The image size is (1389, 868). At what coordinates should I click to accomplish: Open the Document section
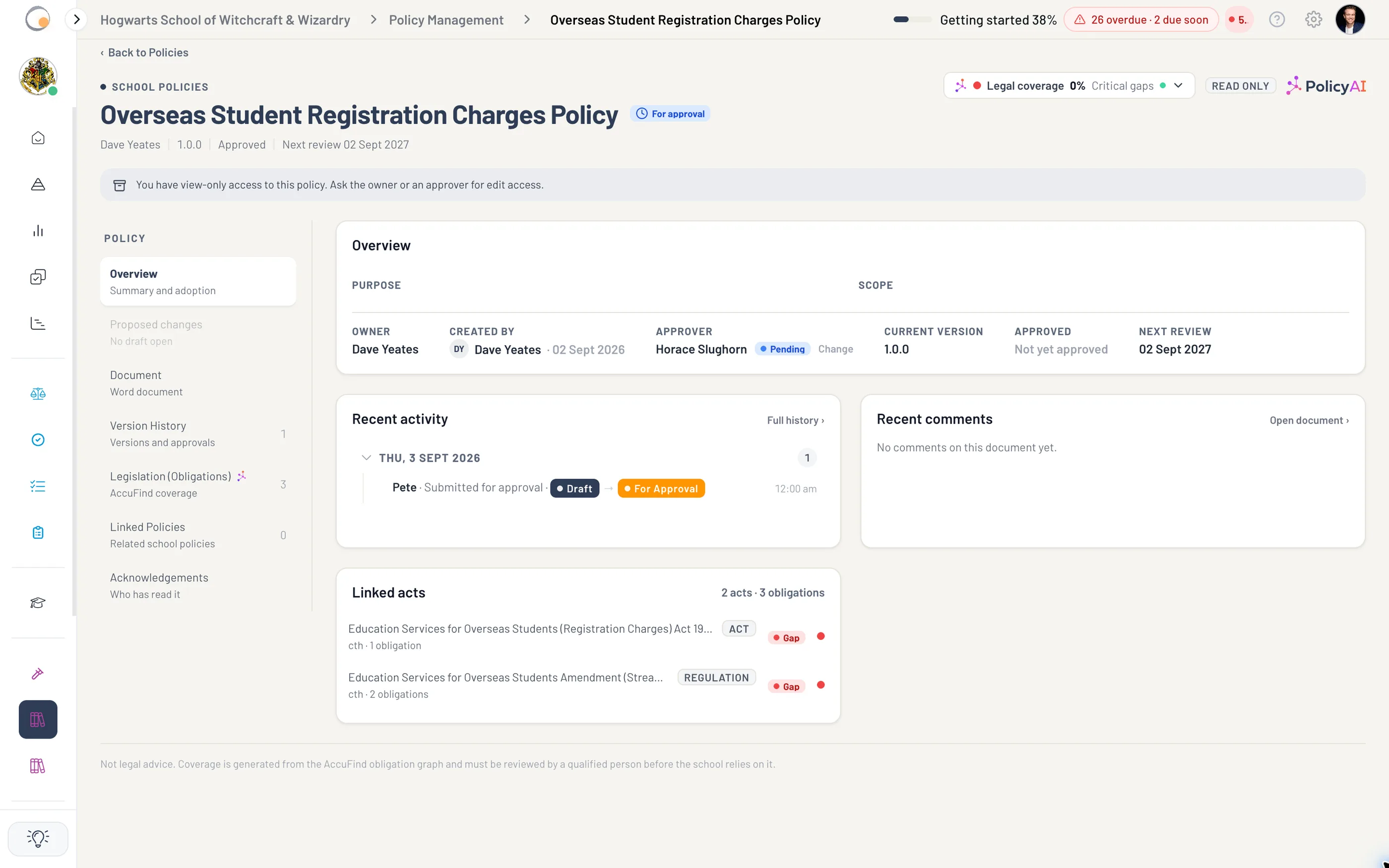[x=198, y=383]
